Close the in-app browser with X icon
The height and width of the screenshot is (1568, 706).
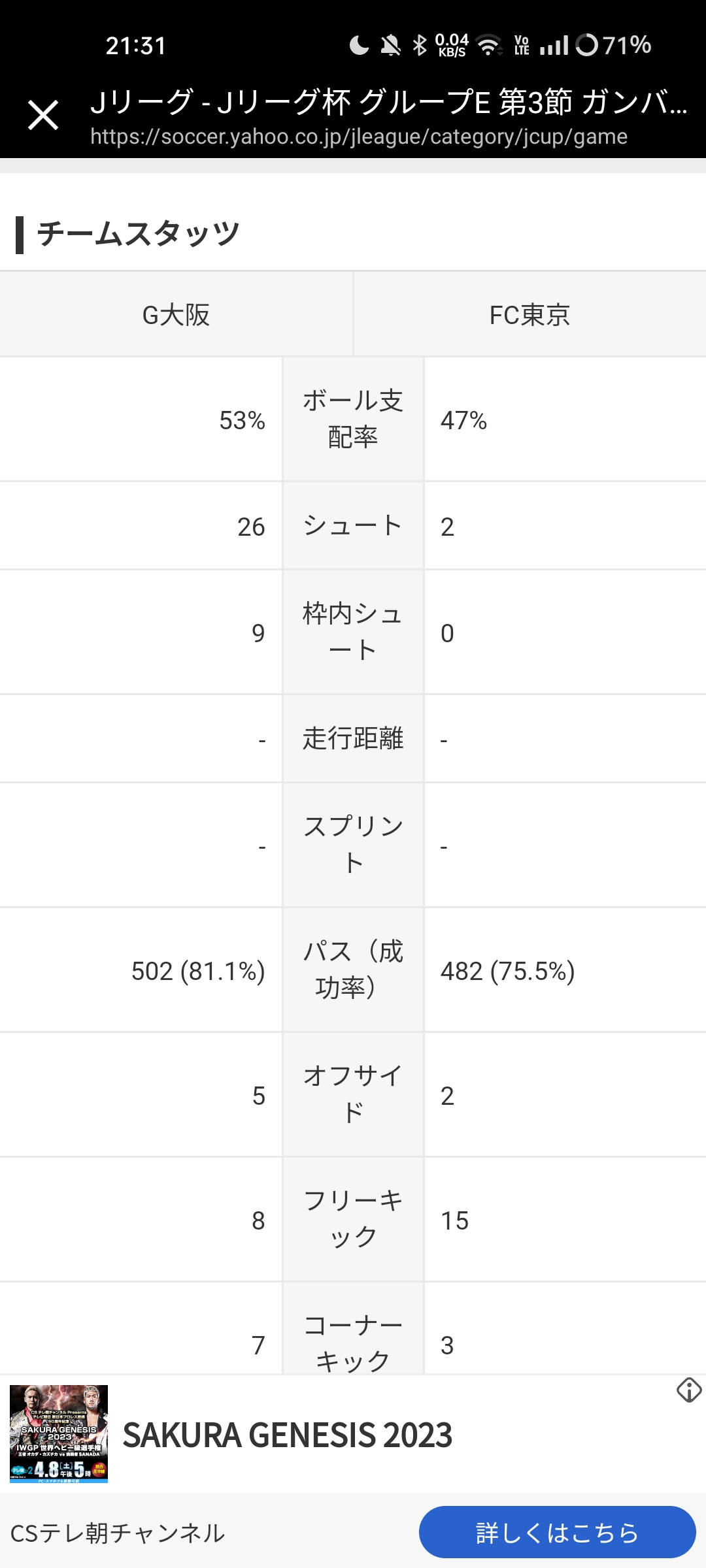pyautogui.click(x=43, y=116)
